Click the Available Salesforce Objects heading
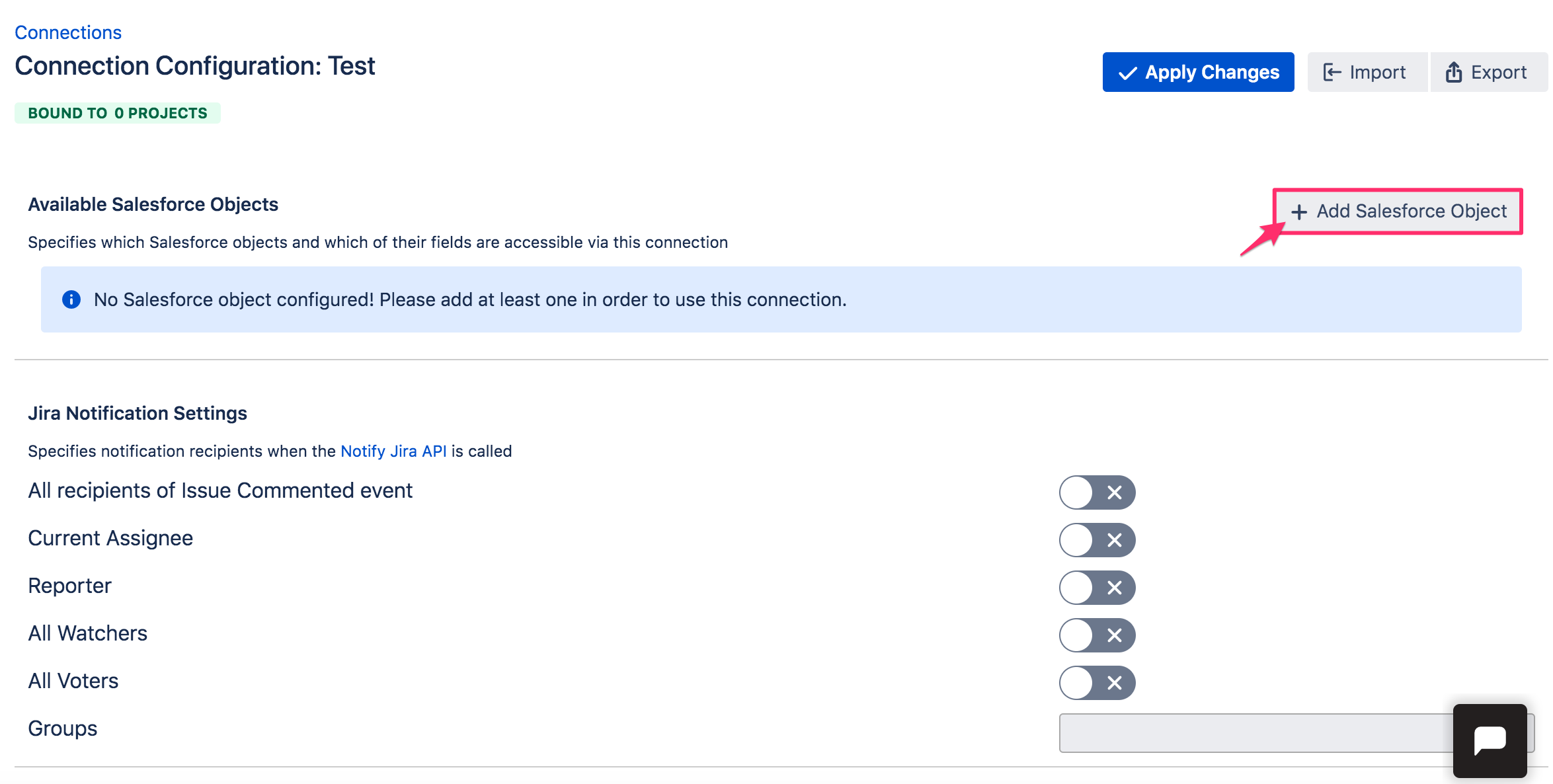The width and height of the screenshot is (1553, 784). click(153, 204)
